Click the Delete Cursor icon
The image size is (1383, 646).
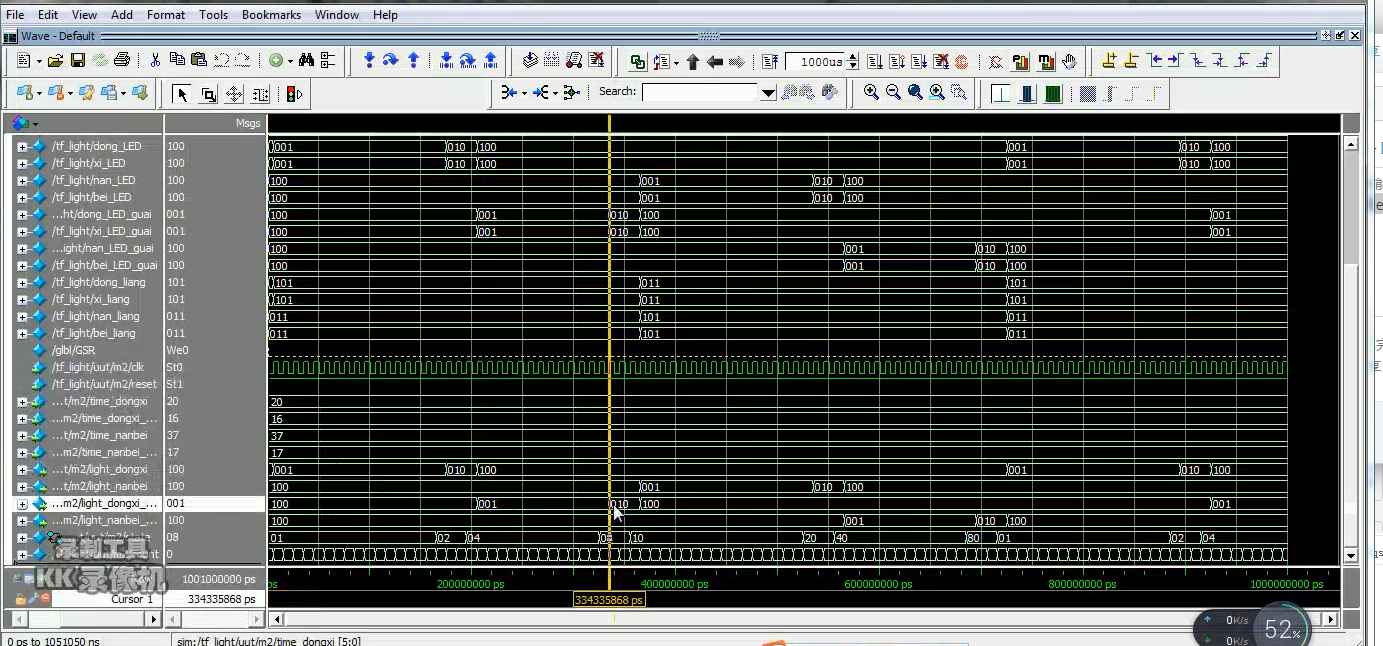1131,61
